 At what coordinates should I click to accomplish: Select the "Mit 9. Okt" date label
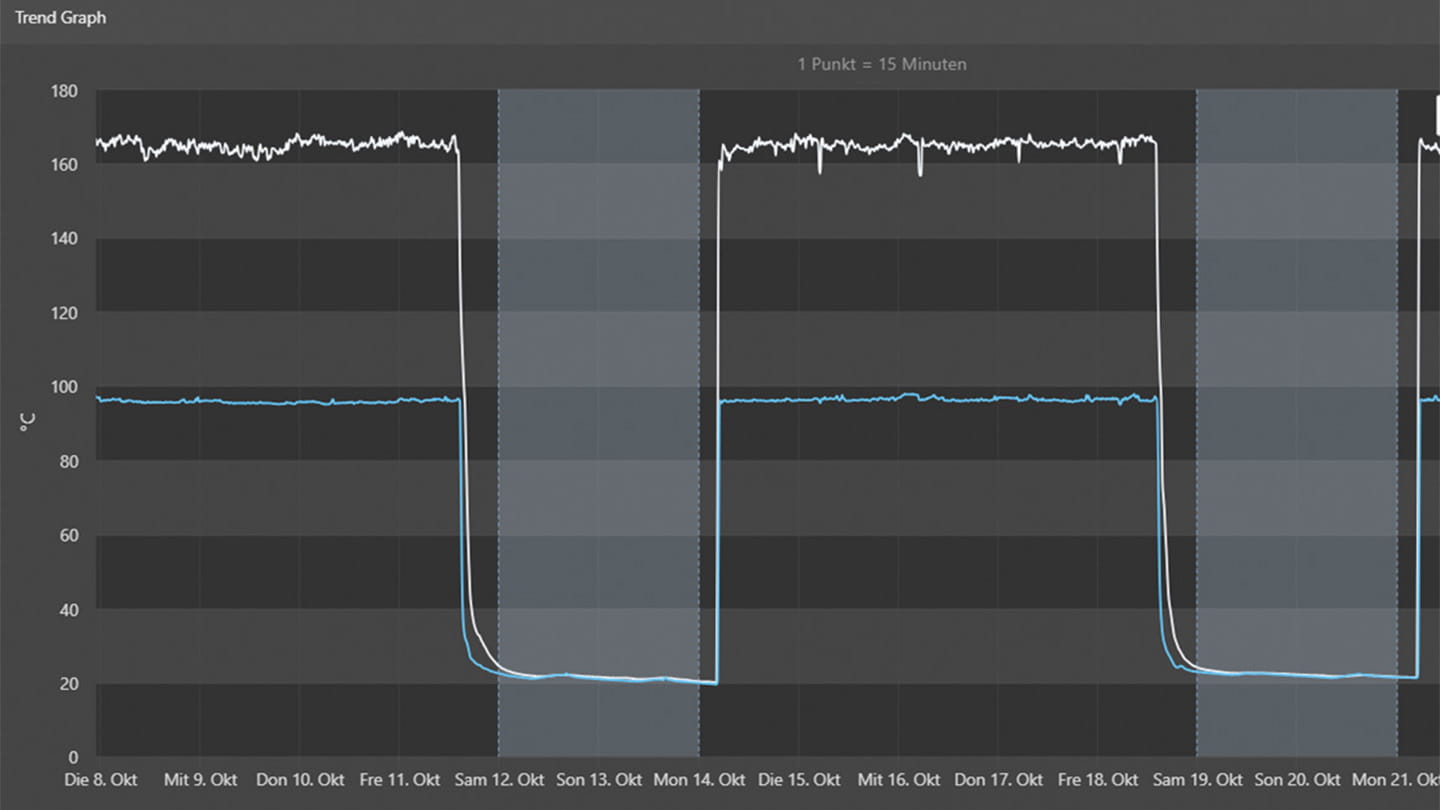click(200, 780)
